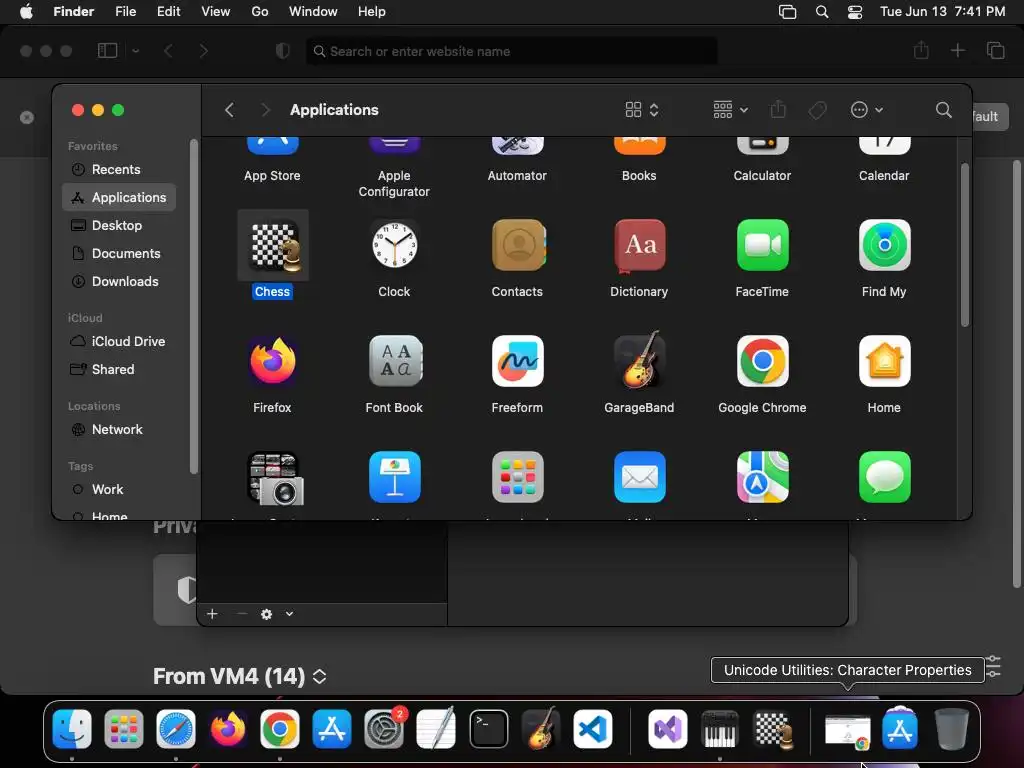Open Firefox in the Applications folder
The height and width of the screenshot is (768, 1024).
(273, 361)
